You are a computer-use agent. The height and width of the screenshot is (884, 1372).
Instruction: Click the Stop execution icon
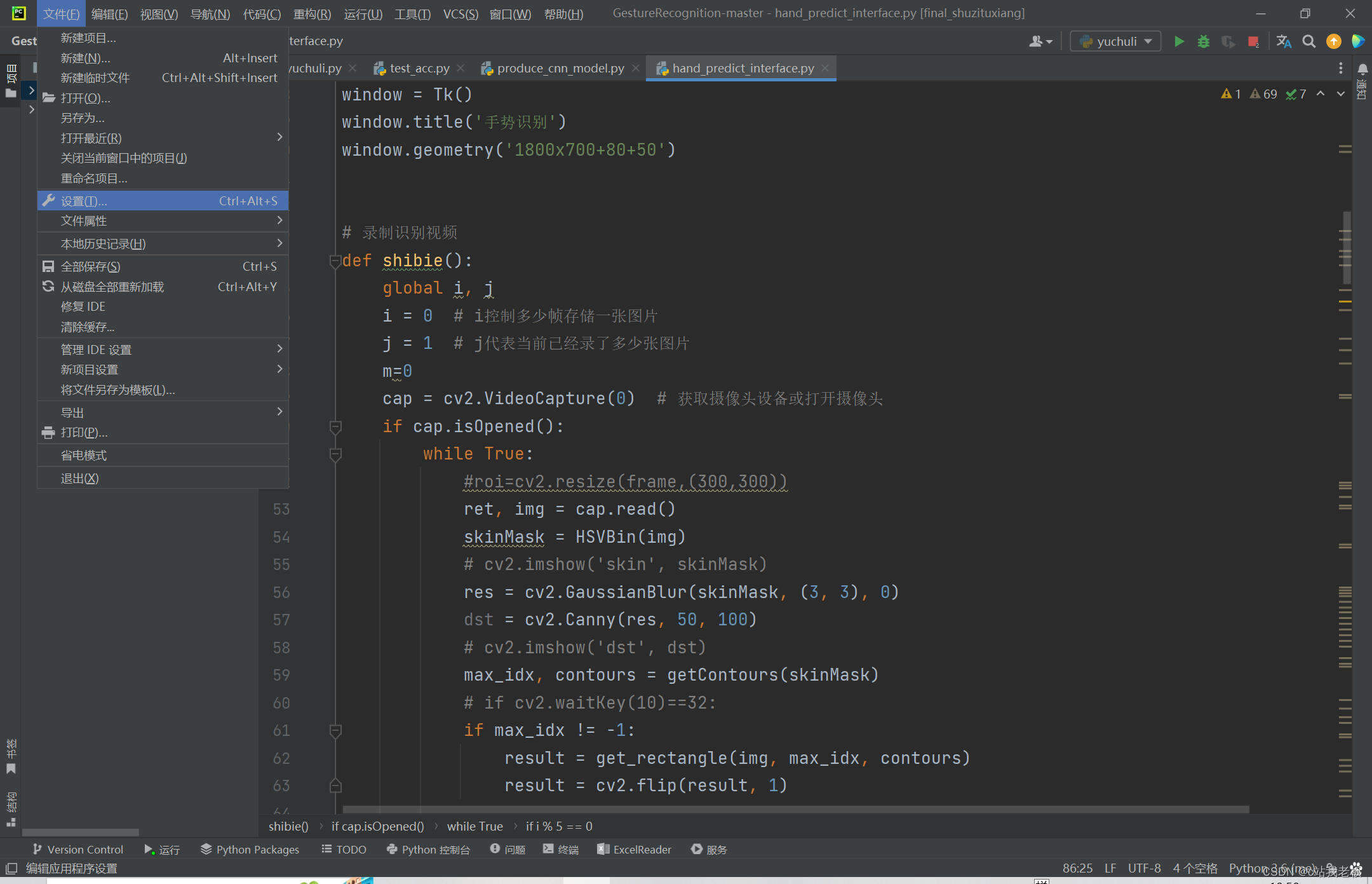tap(1253, 42)
